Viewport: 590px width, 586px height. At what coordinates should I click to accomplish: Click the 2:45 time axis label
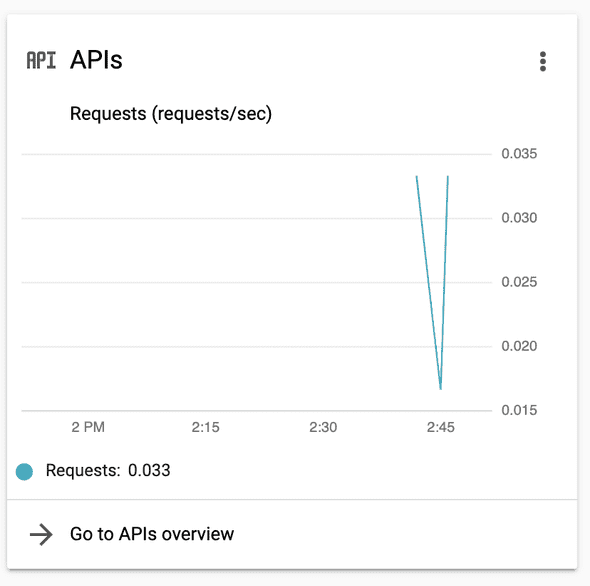(x=441, y=427)
